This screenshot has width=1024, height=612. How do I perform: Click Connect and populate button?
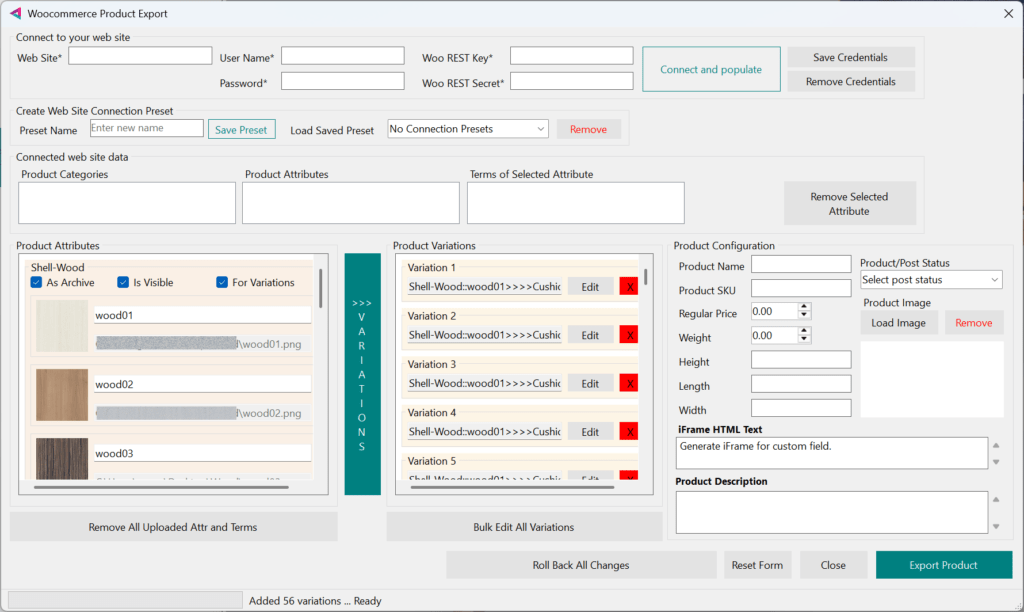(x=711, y=70)
